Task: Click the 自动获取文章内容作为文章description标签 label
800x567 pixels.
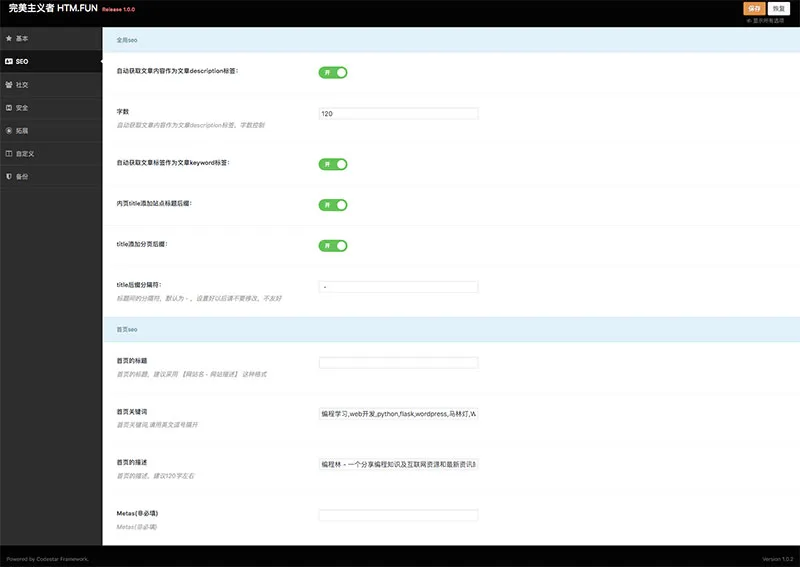Action: [177, 71]
